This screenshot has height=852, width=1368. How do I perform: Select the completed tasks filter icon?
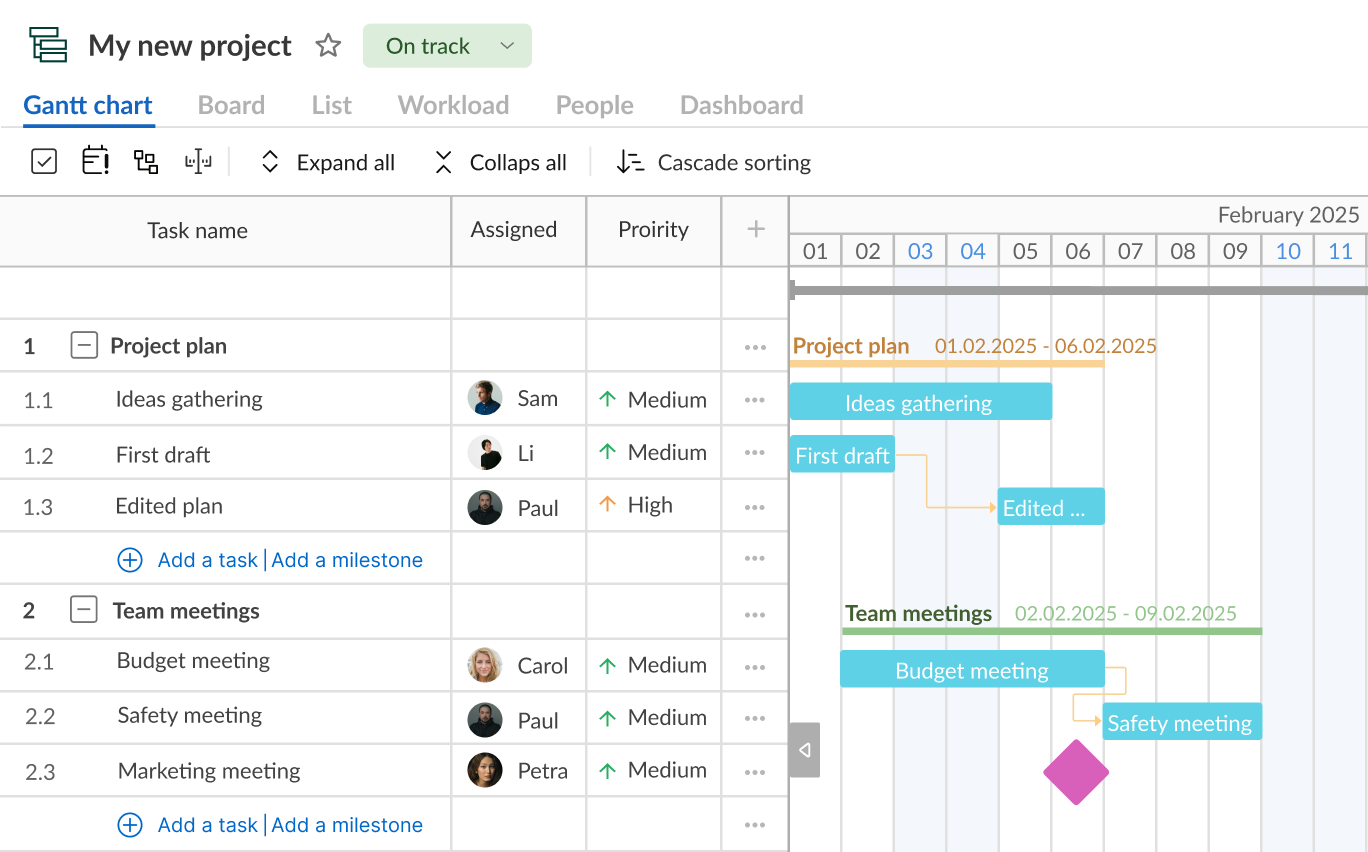pyautogui.click(x=44, y=161)
